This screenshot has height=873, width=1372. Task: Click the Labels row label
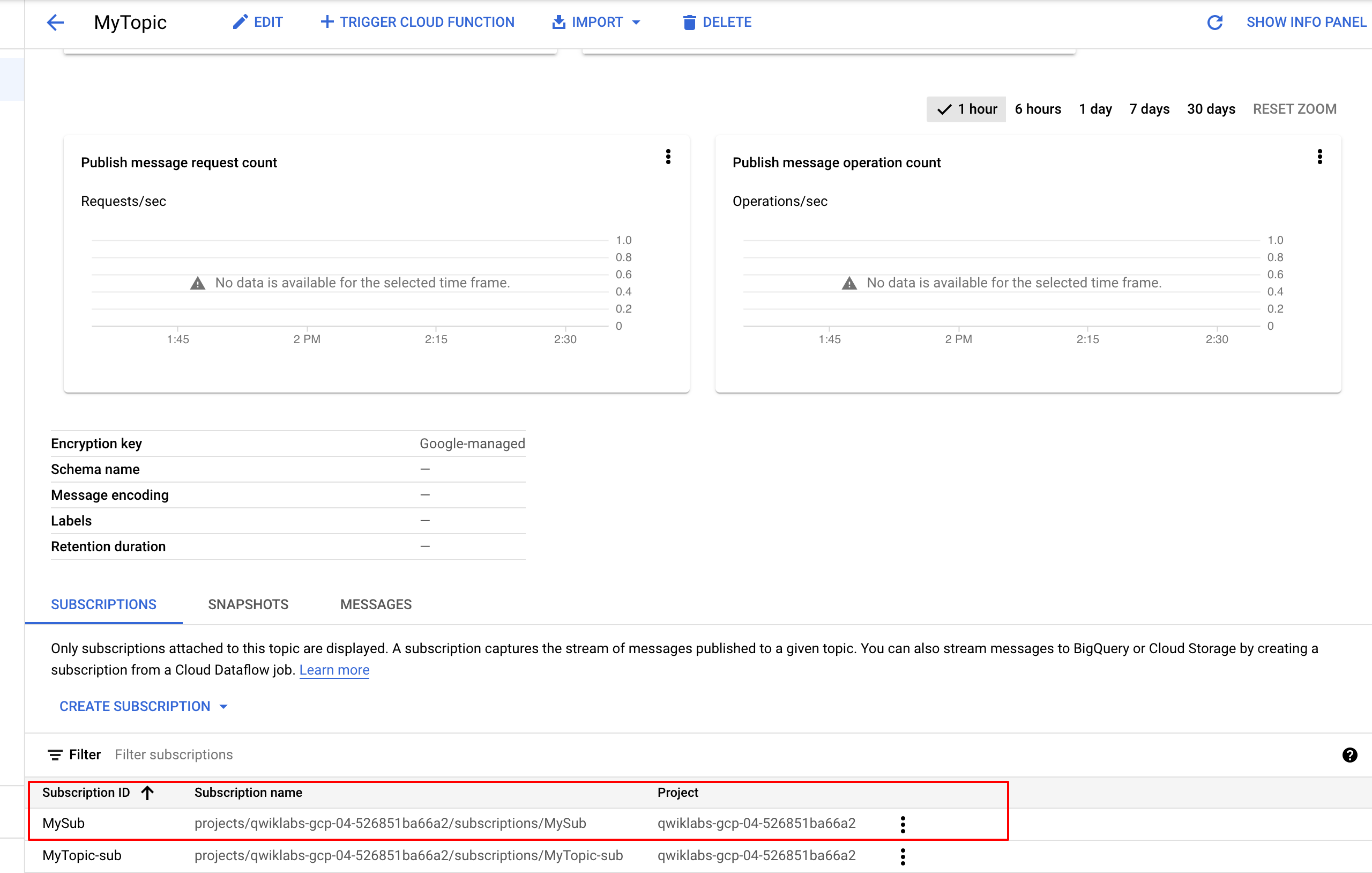click(71, 521)
